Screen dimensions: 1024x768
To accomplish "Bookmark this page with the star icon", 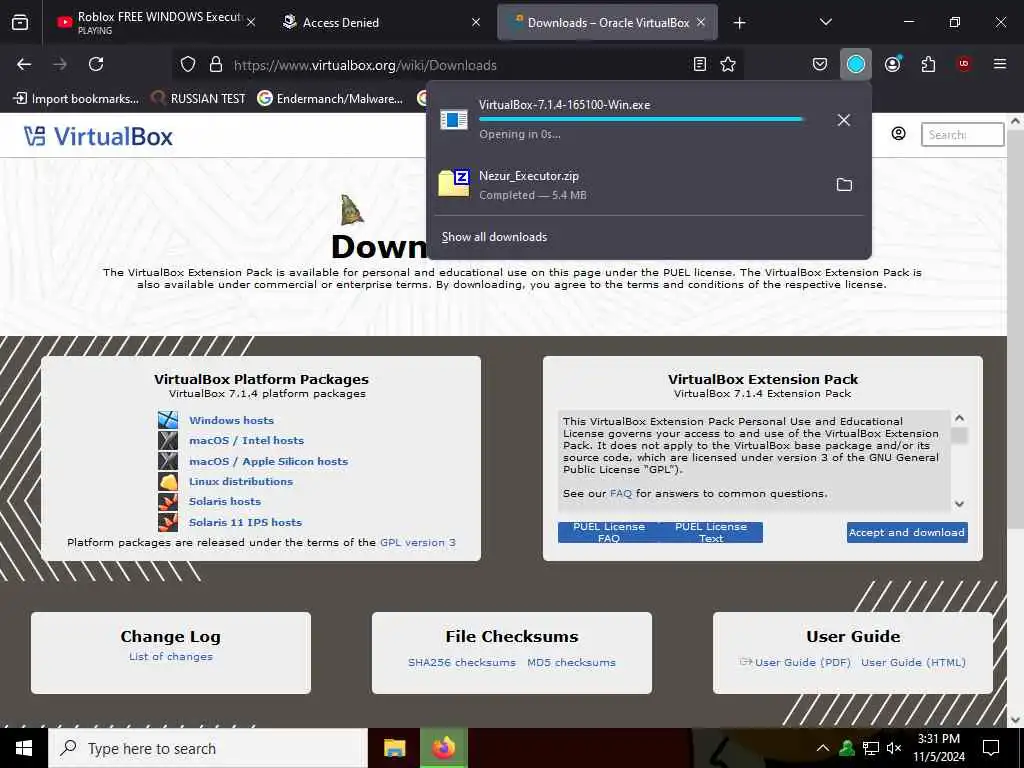I will (728, 64).
